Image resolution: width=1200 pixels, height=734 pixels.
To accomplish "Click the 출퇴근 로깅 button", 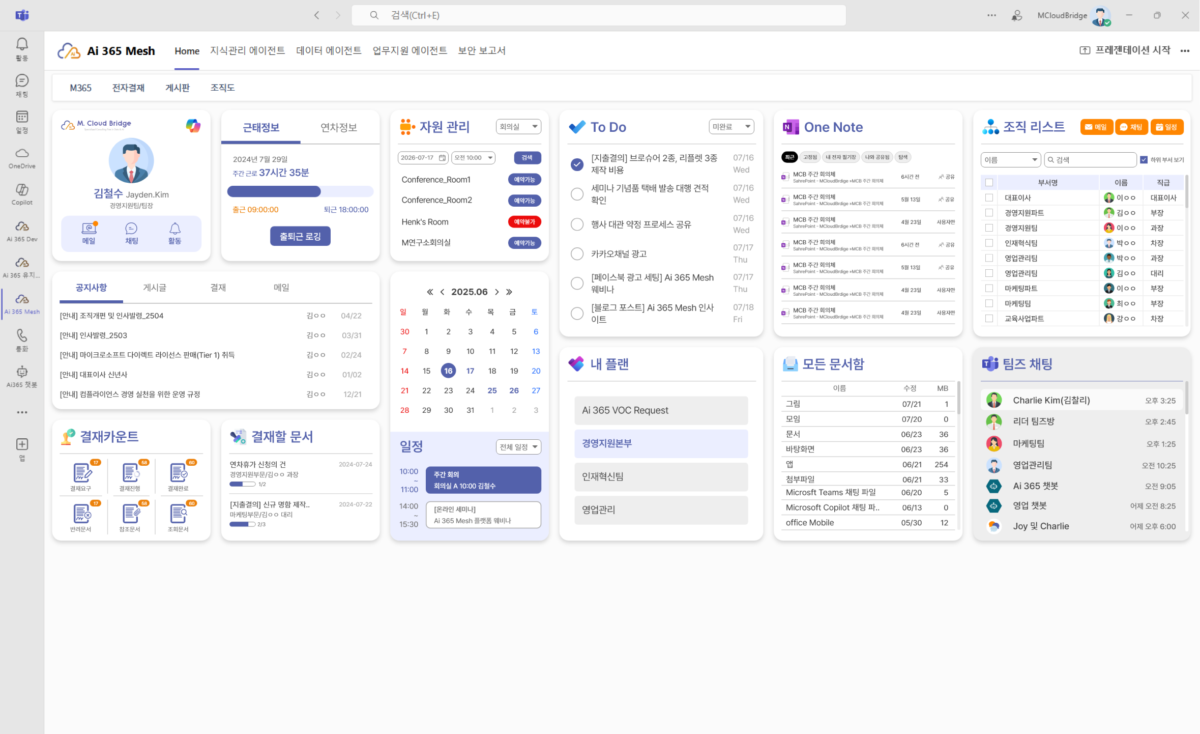I will [x=300, y=236].
